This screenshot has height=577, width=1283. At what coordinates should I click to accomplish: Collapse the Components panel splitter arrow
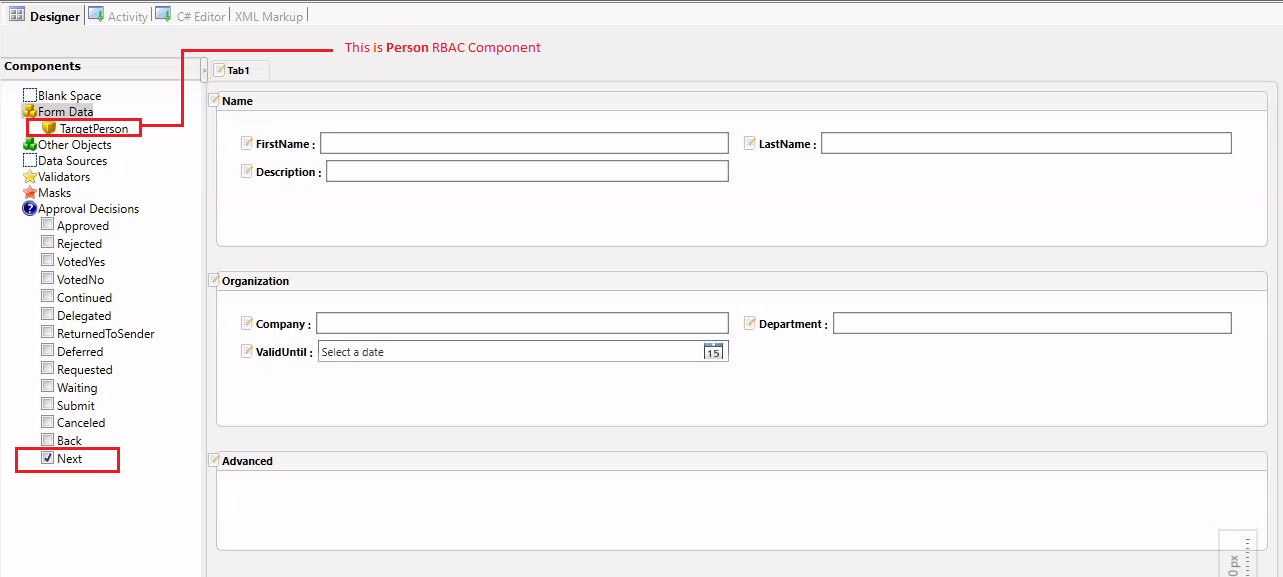(x=204, y=71)
